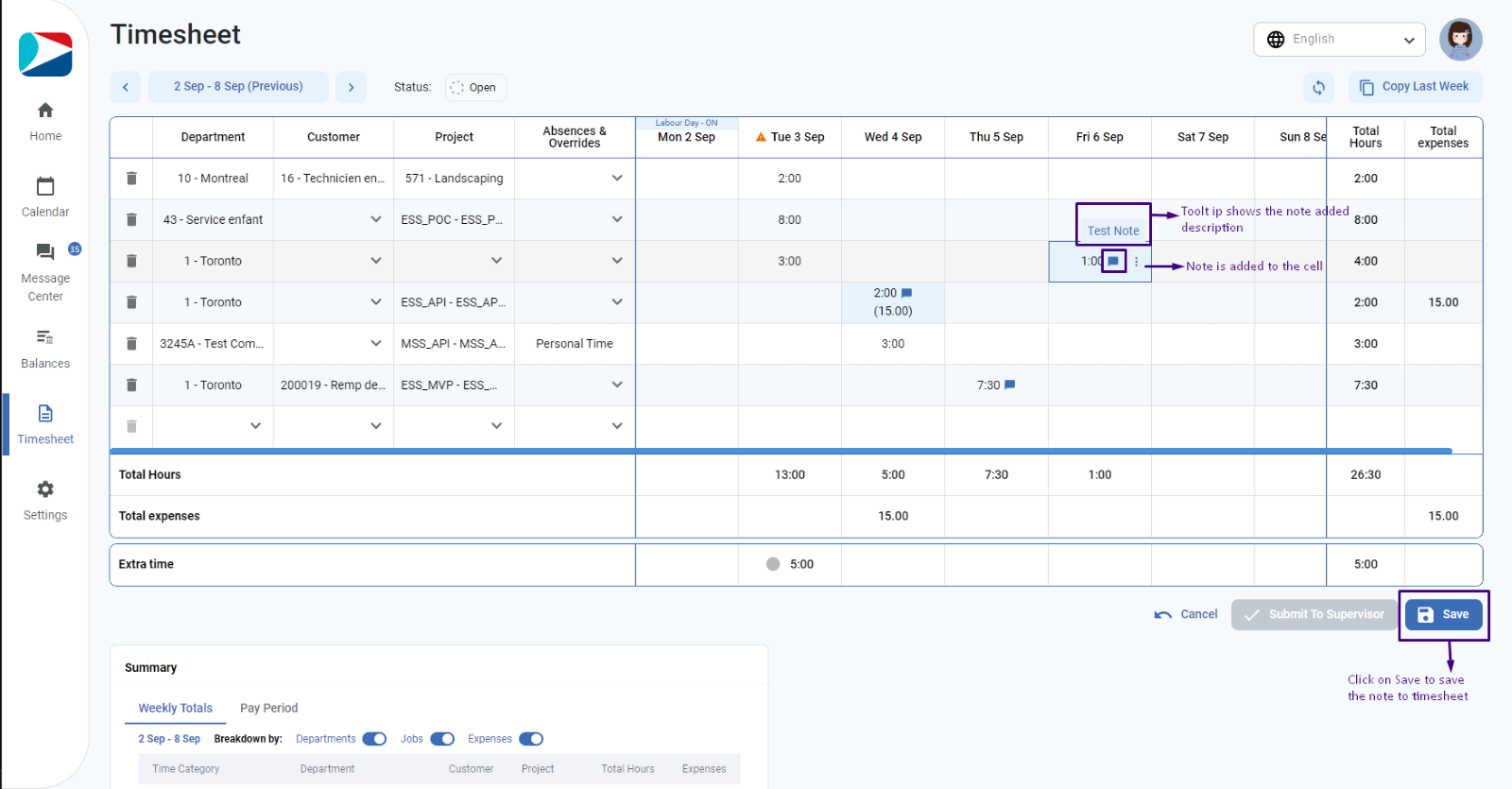The image size is (1512, 789).
Task: Click the extra time grey status dot
Action: [773, 564]
